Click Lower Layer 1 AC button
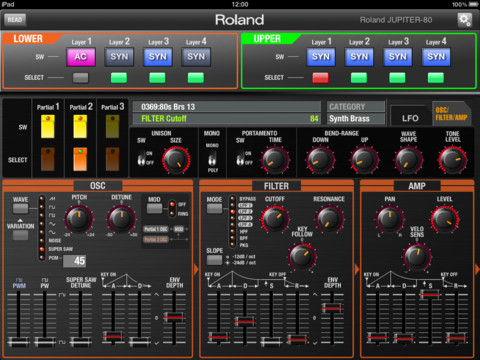Image resolution: width=480 pixels, height=360 pixels. coord(81,57)
